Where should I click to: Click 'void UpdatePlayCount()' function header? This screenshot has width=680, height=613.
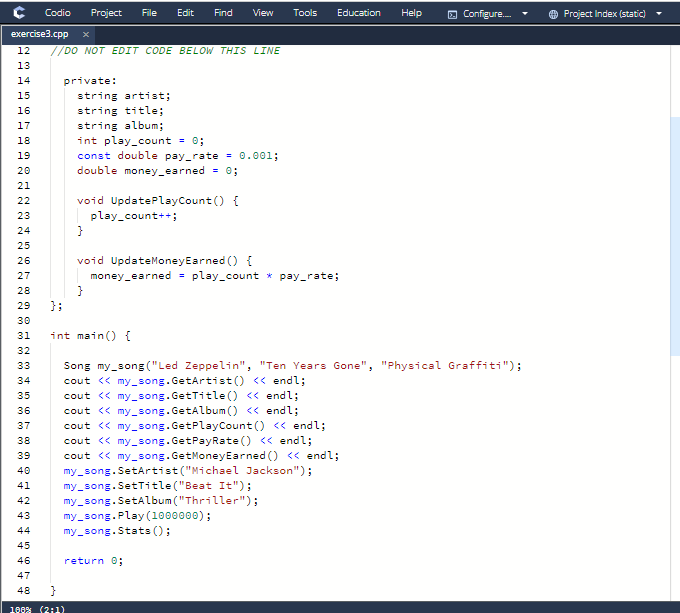(158, 201)
